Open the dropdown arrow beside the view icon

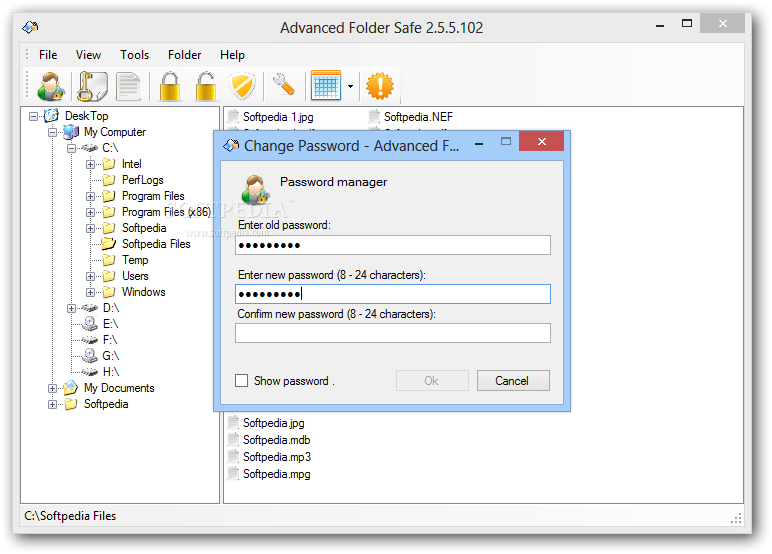tap(350, 86)
